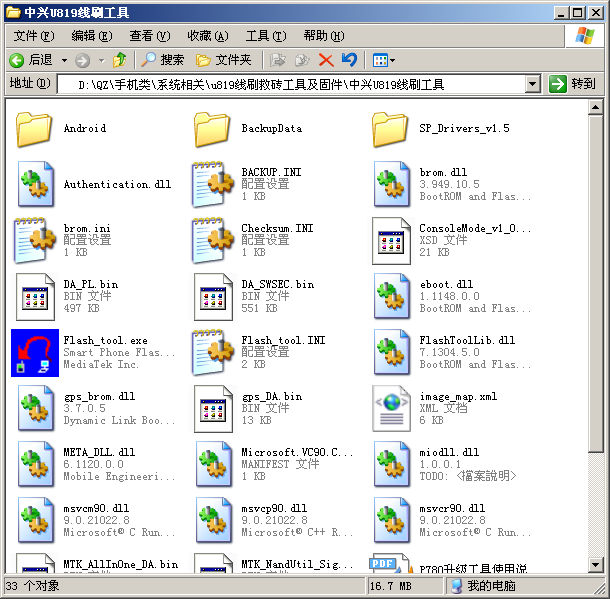Click the 16.7 MB status bar size
The image size is (610, 599).
point(391,586)
